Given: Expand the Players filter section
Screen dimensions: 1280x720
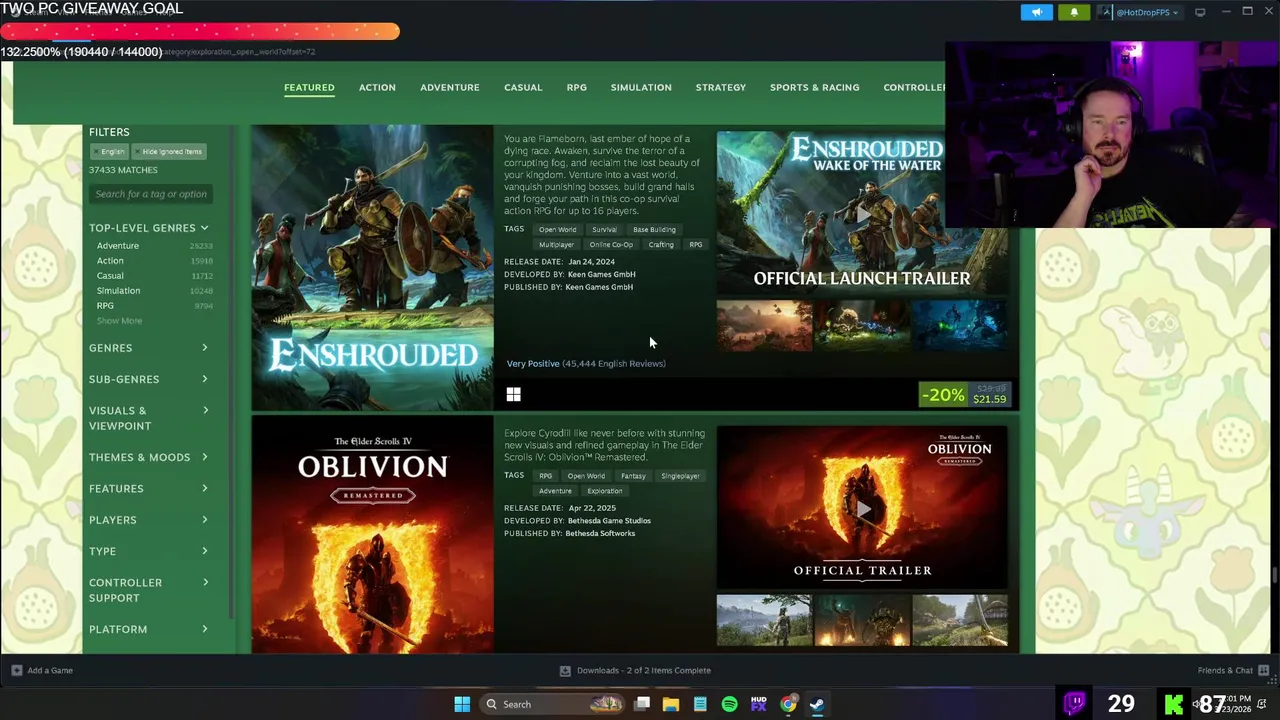Looking at the screenshot, I should pos(149,520).
